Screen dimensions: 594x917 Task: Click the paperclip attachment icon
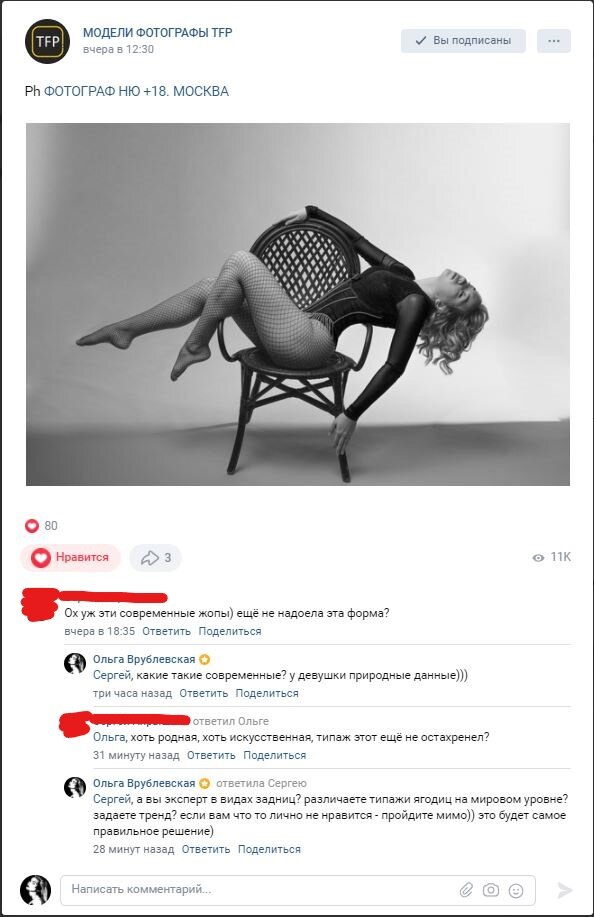[x=466, y=890]
